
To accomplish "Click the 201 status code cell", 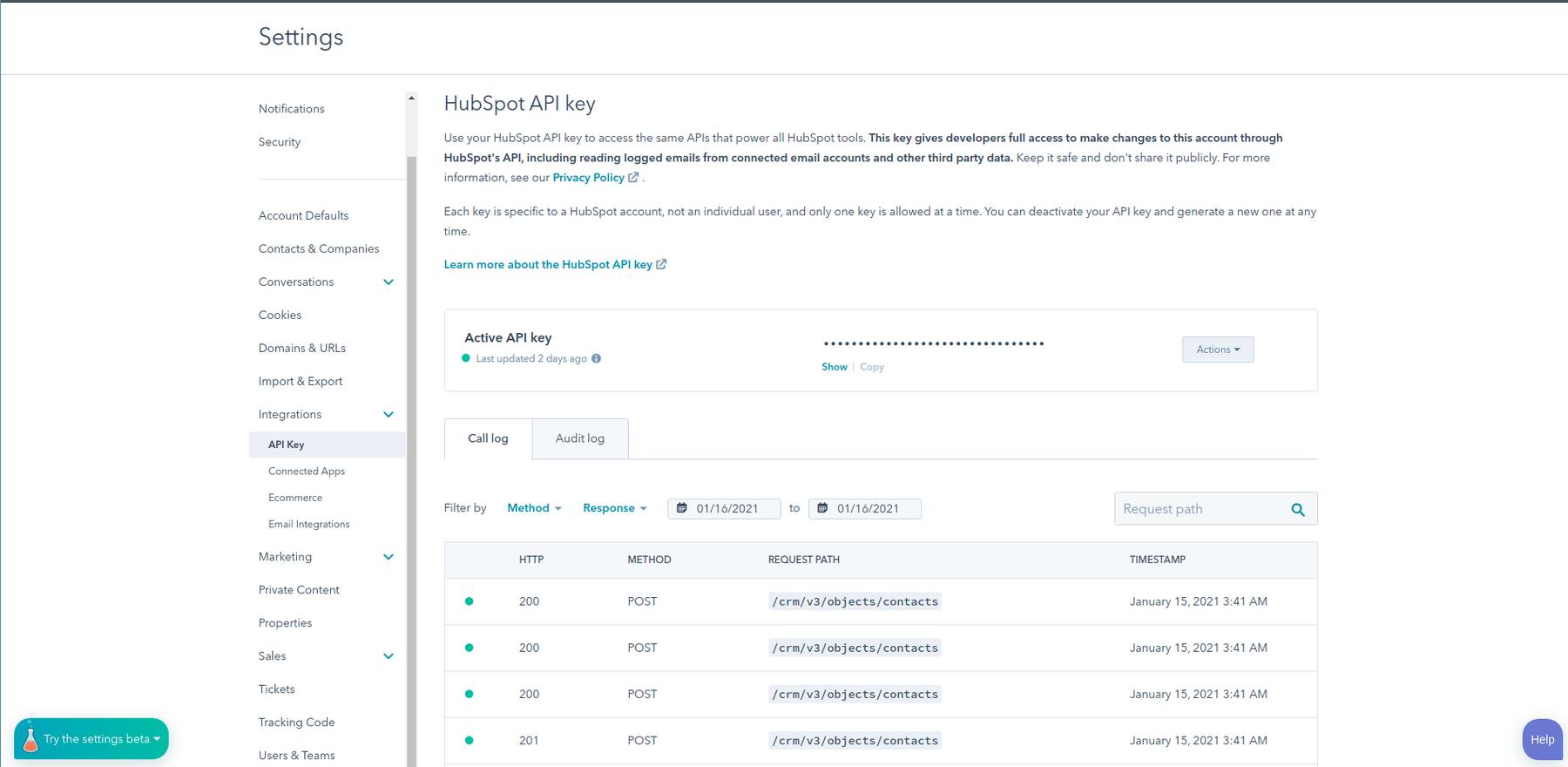I will coord(529,741).
